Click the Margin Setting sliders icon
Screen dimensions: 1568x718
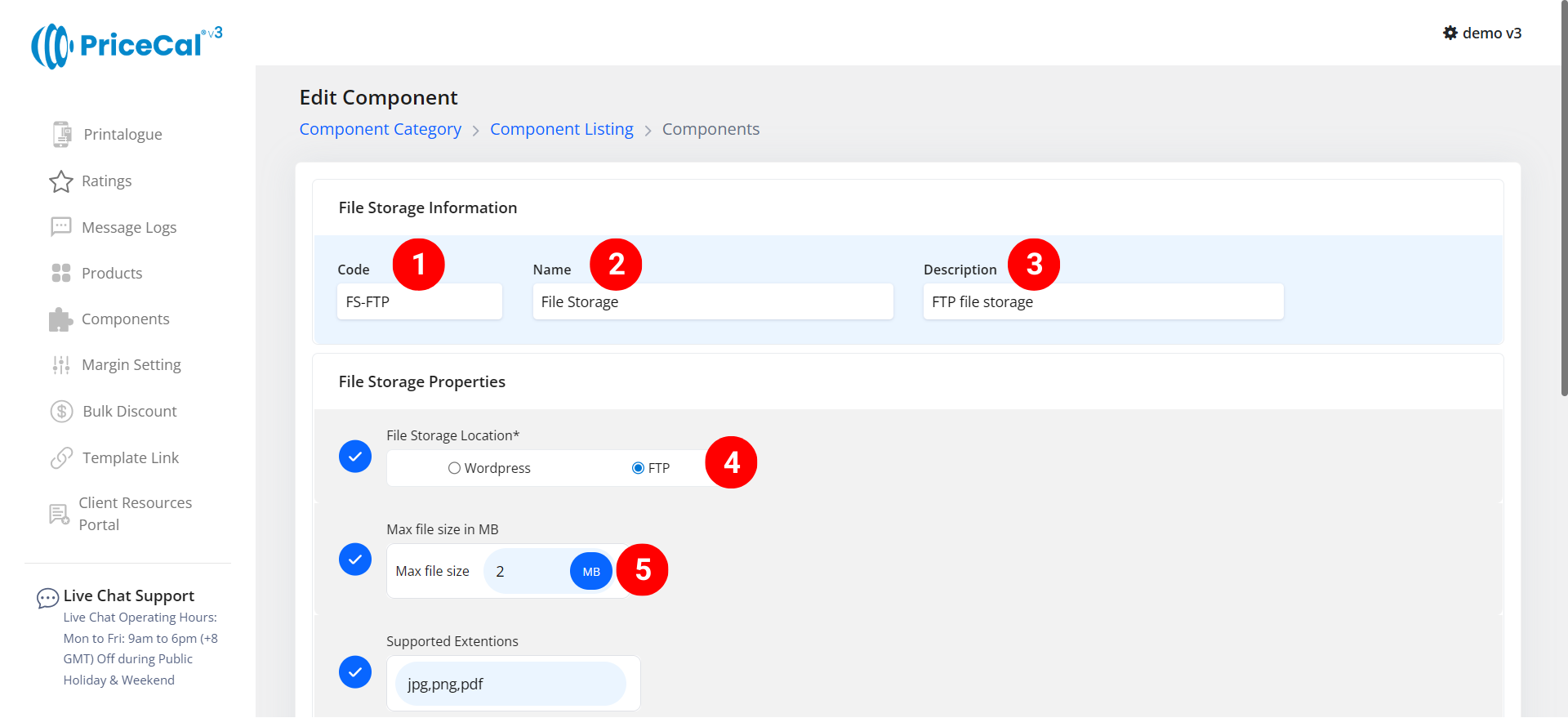coord(61,365)
